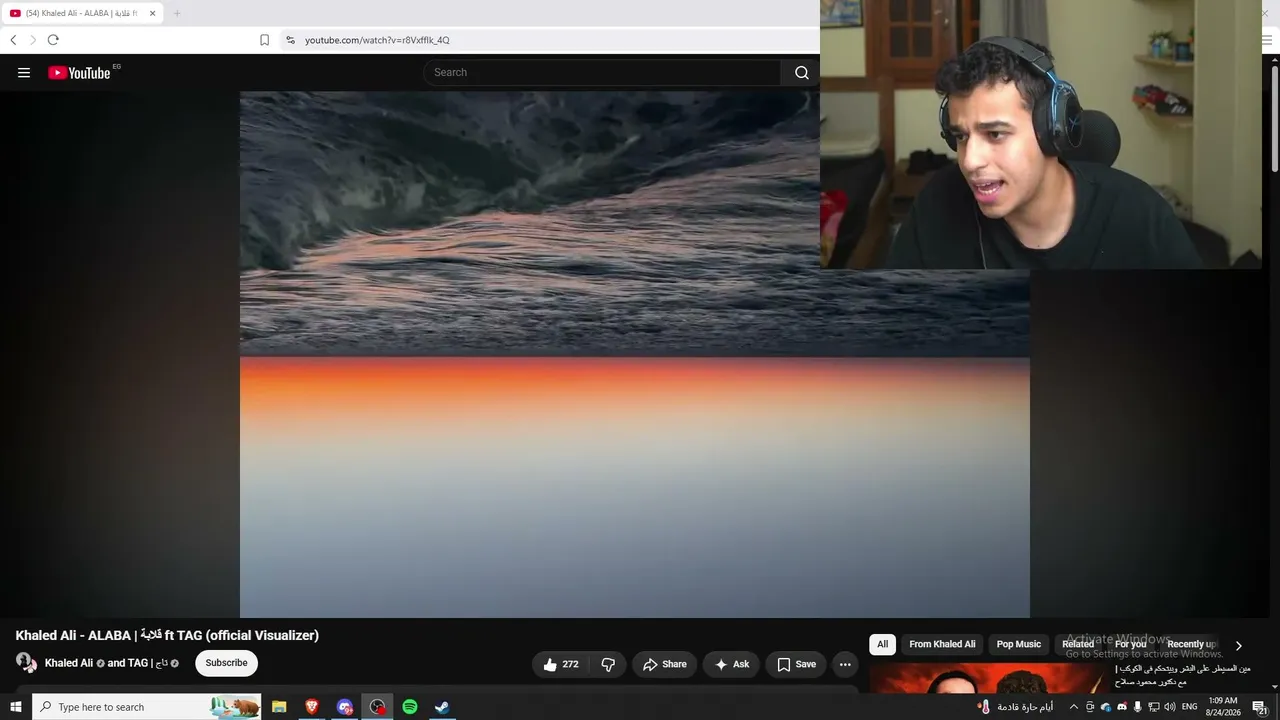The height and width of the screenshot is (720, 1280).
Task: Save the video to a playlist
Action: 796,664
